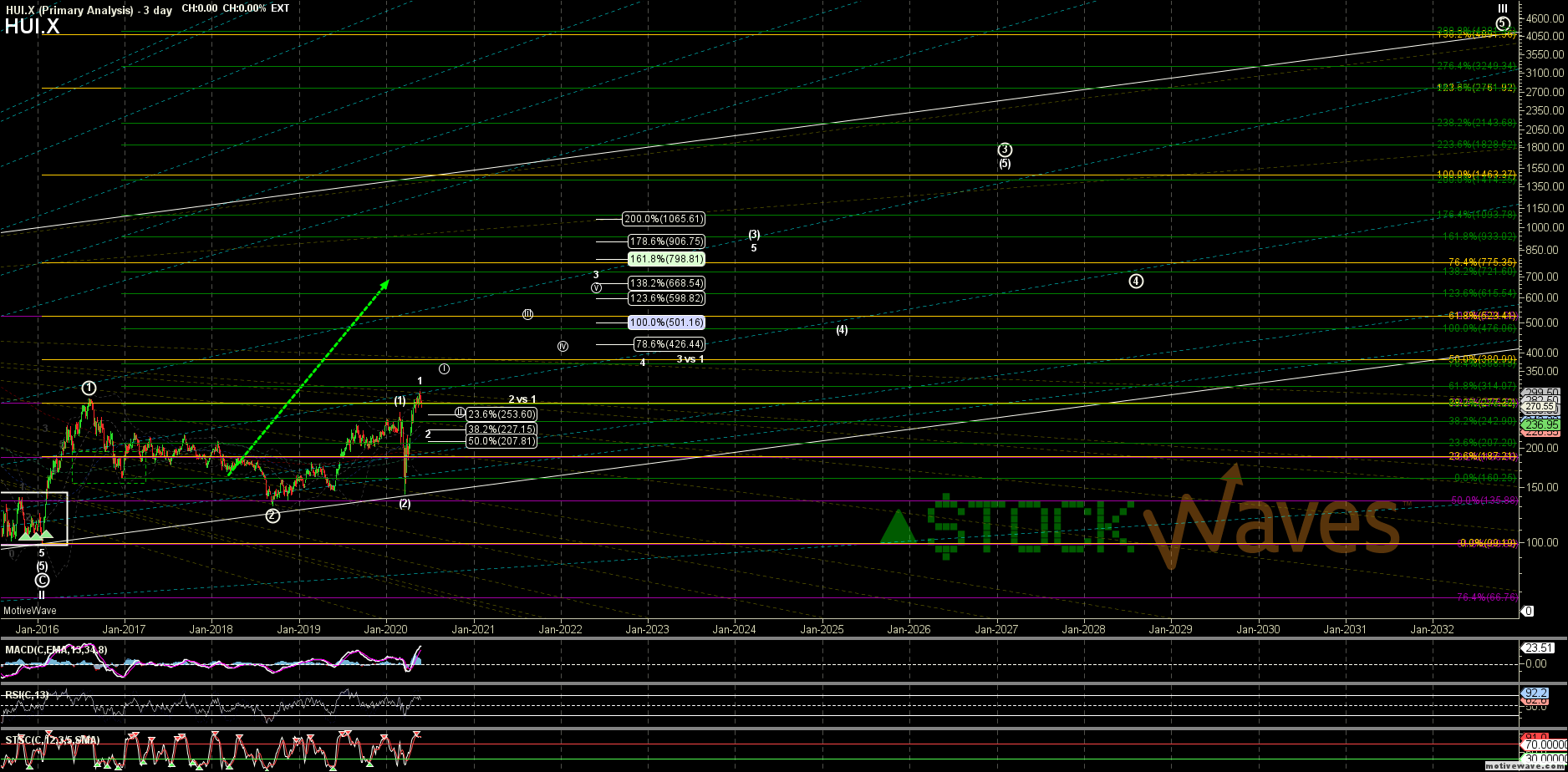Click the small 0 box beside the time axis
Screen dimensions: 1568x772
1527,612
